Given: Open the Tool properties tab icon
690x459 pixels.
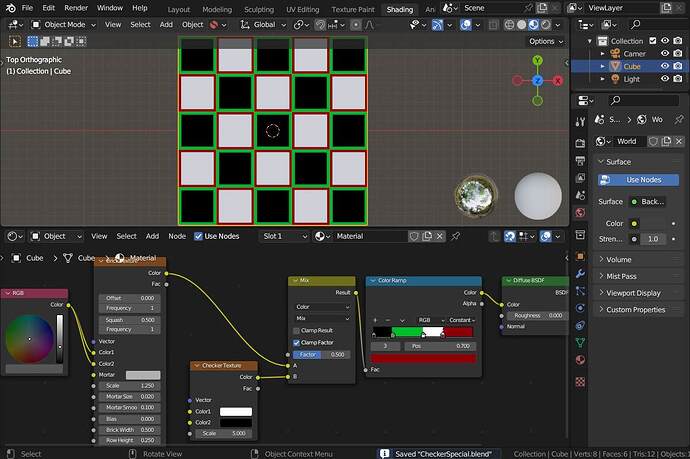Looking at the screenshot, I should 580,122.
